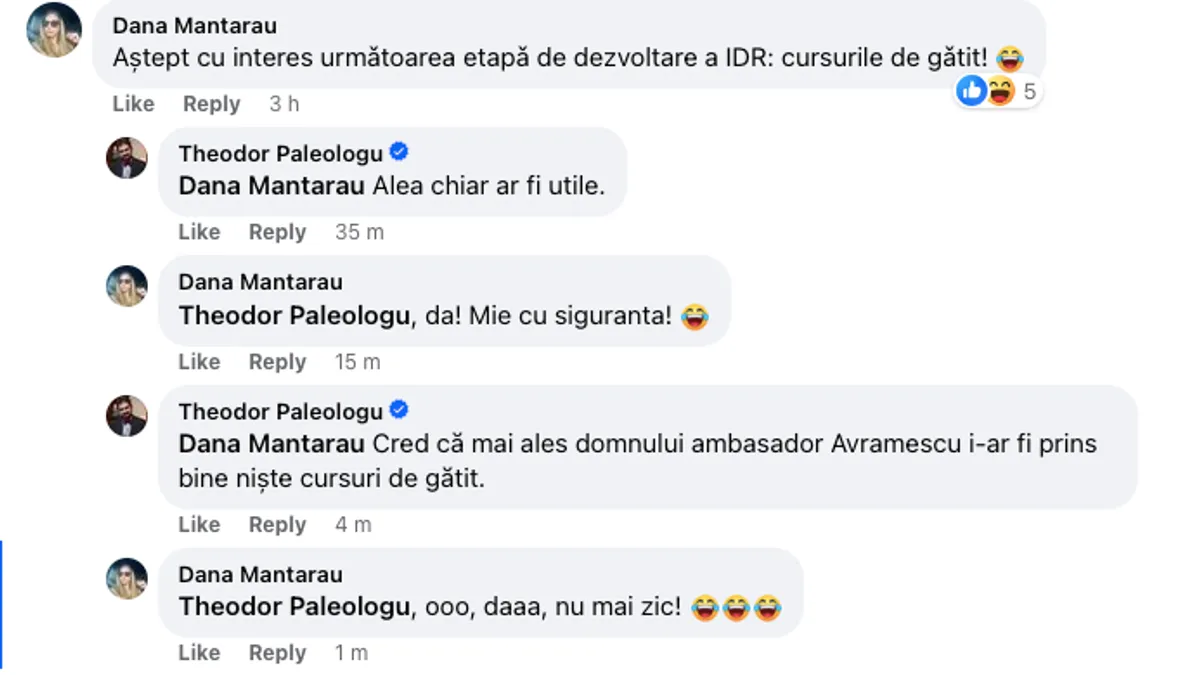The height and width of the screenshot is (675, 1200).
Task: Click Theodor Paleologu's avatar on the "Alea chiar" reply
Action: pyautogui.click(x=127, y=158)
